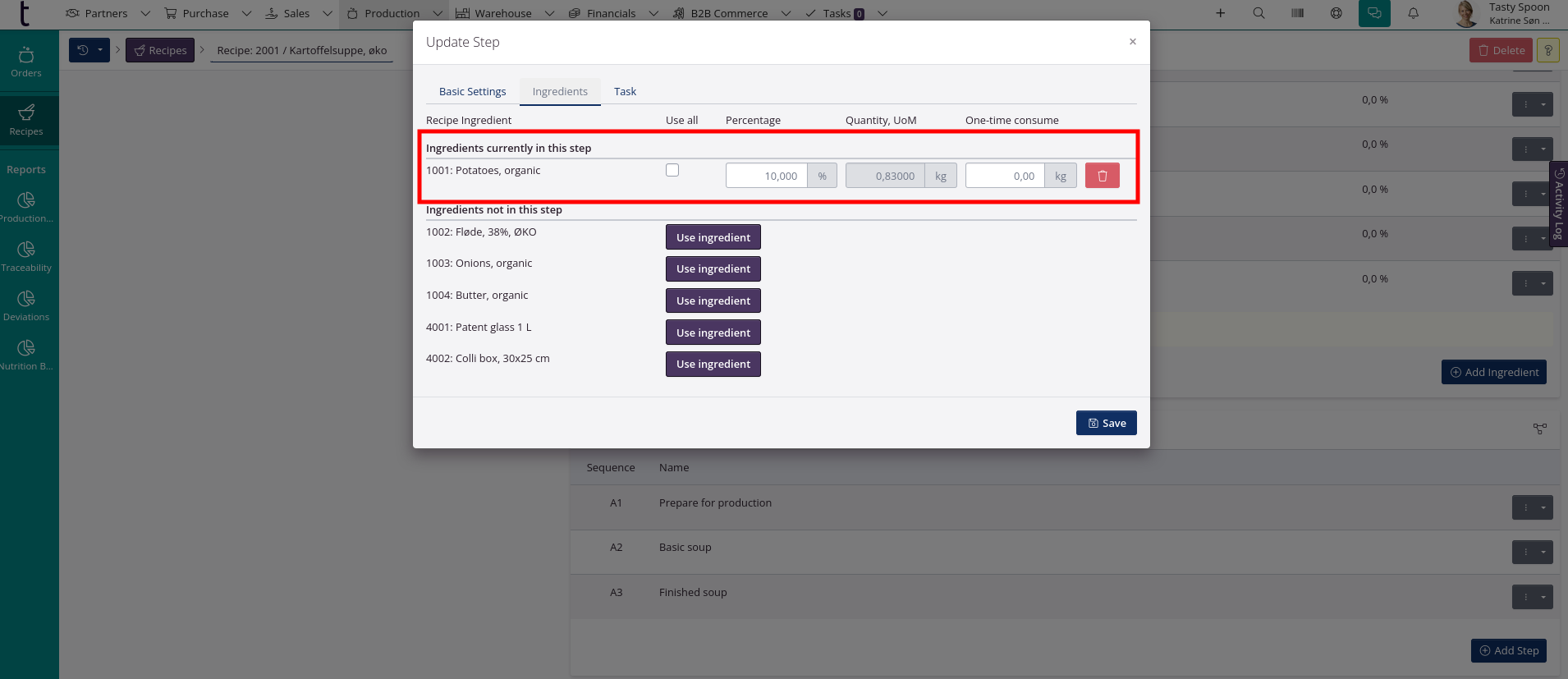Open Orders in the sidebar
The width and height of the screenshot is (1568, 679).
coord(26,62)
